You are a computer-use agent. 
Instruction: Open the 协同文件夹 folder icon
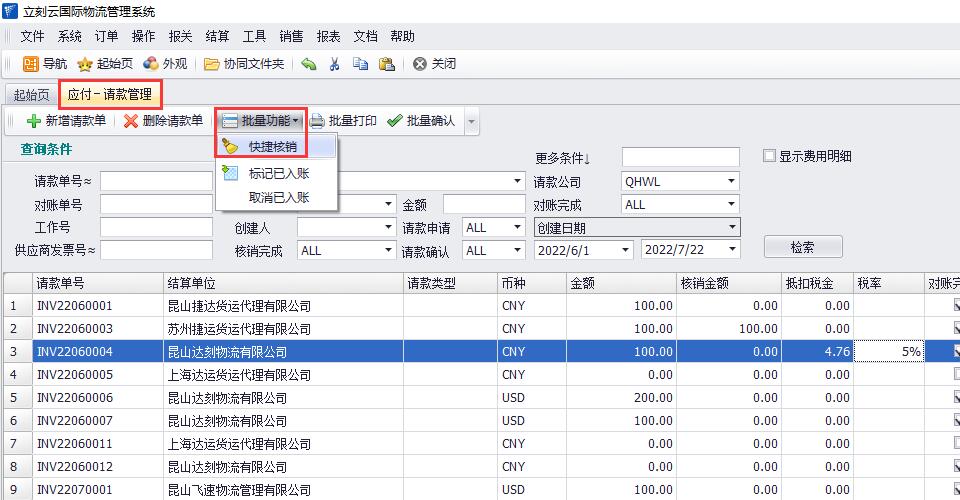(212, 64)
